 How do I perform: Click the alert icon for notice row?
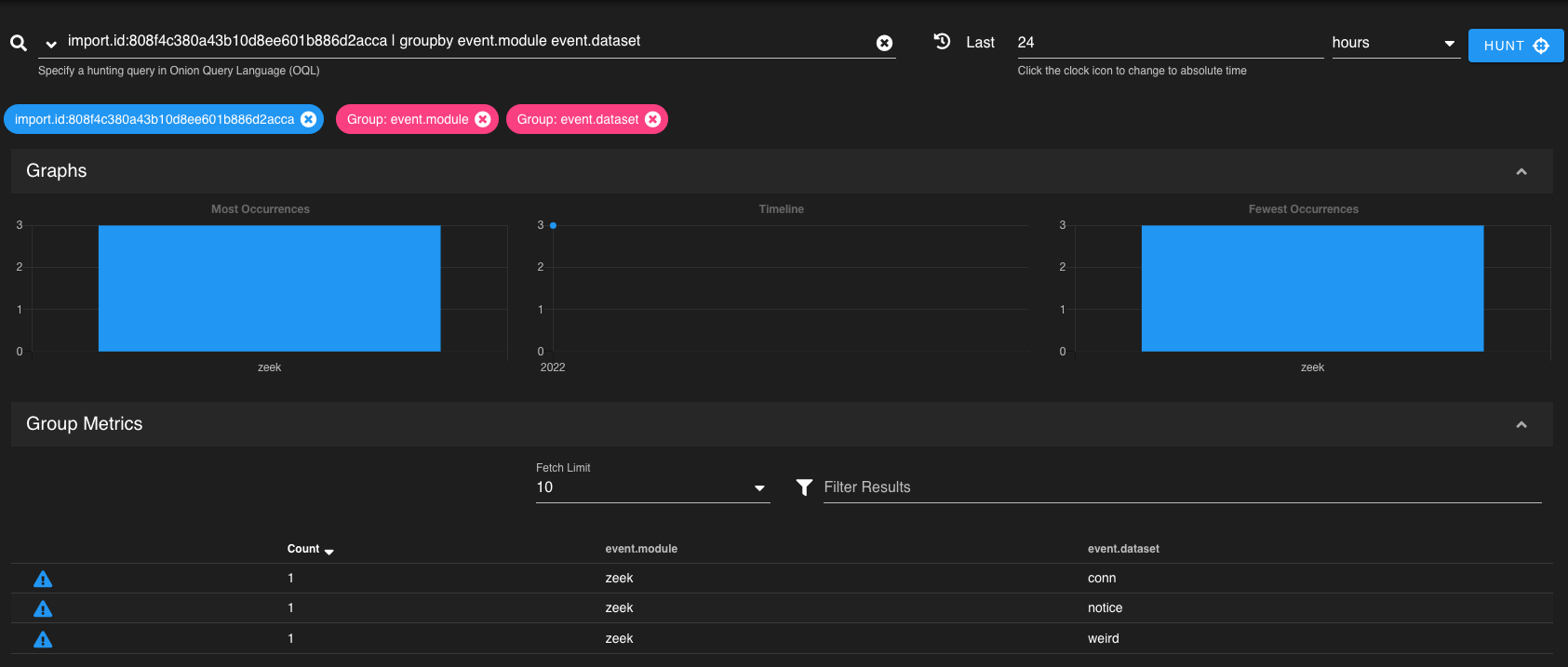43,608
